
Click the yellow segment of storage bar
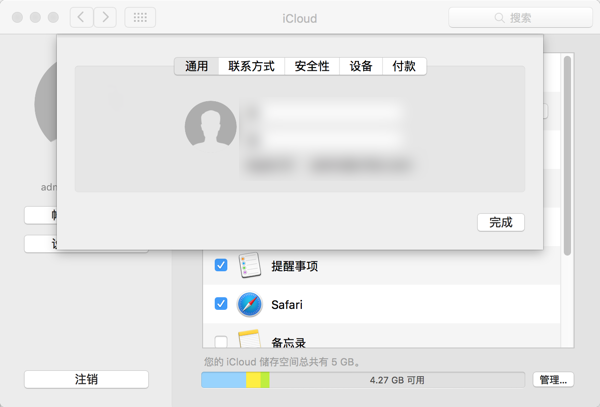pyautogui.click(x=253, y=380)
